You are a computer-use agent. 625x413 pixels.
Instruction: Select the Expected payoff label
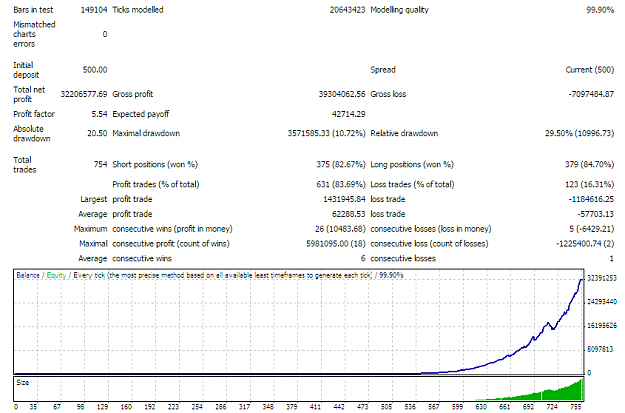pyautogui.click(x=141, y=114)
